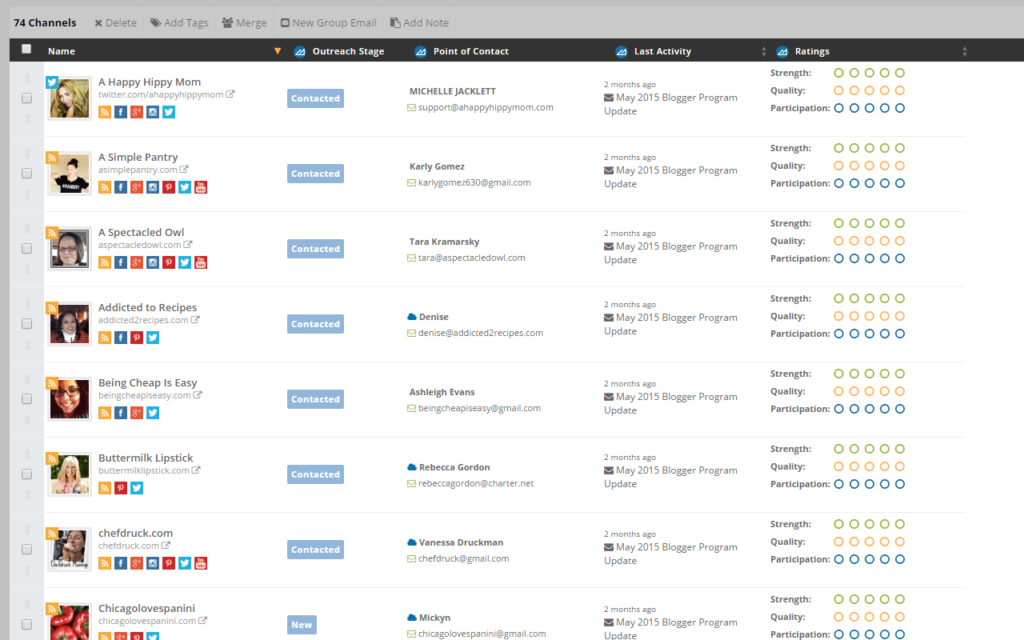Set fifth Strength rating circle for A Simple Pantry
Screen dimensions: 1024x640
pyautogui.click(x=899, y=147)
